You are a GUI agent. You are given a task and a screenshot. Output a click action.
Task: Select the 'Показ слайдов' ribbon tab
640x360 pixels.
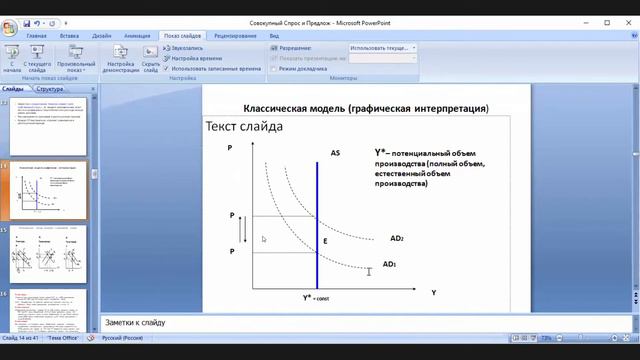pos(182,36)
